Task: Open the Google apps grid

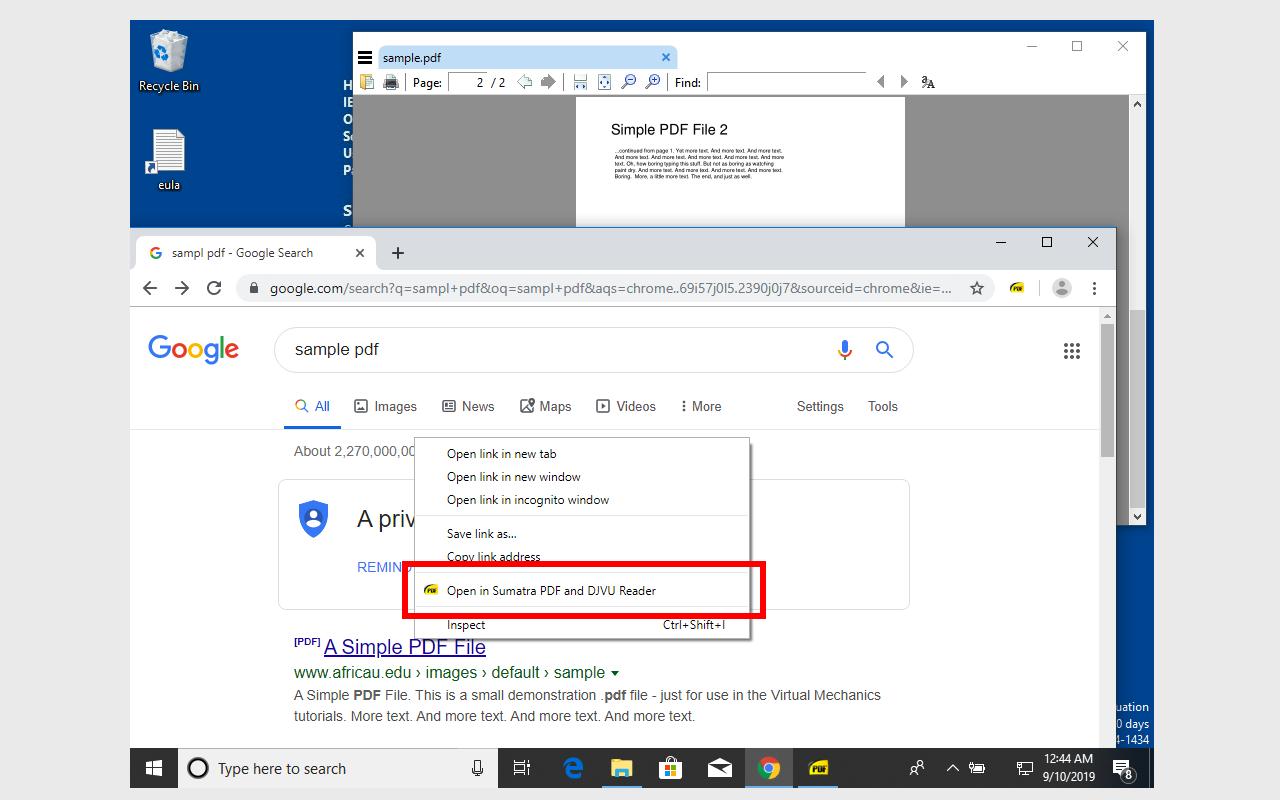Action: pyautogui.click(x=1072, y=350)
